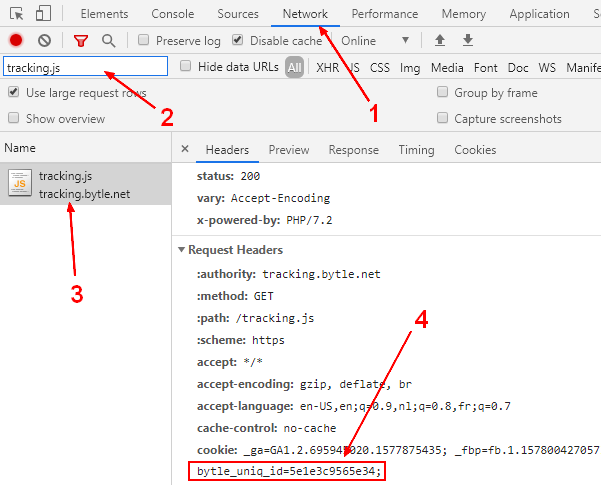This screenshot has height=485, width=601.
Task: Click the import HAR upload arrow icon
Action: (x=440, y=41)
